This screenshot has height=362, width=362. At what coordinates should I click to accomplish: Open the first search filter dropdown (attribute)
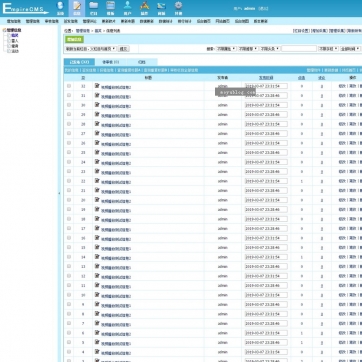226,49
